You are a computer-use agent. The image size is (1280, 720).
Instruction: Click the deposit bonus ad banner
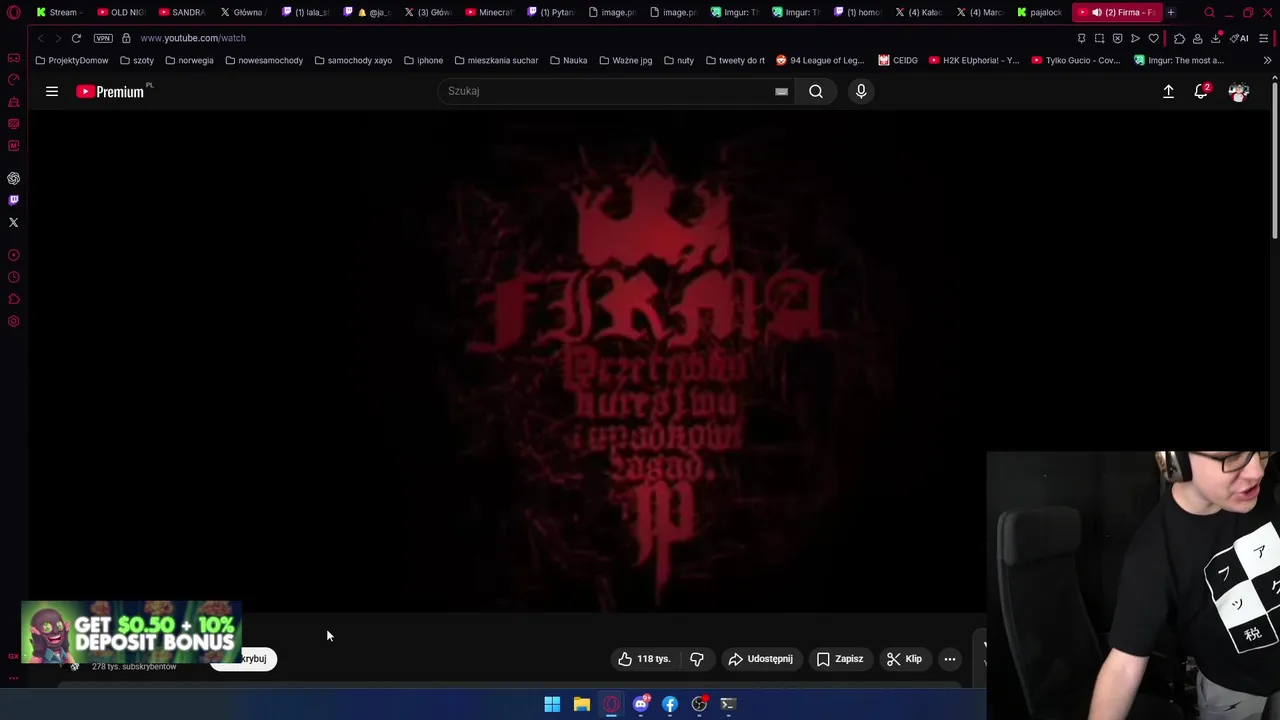pyautogui.click(x=131, y=632)
